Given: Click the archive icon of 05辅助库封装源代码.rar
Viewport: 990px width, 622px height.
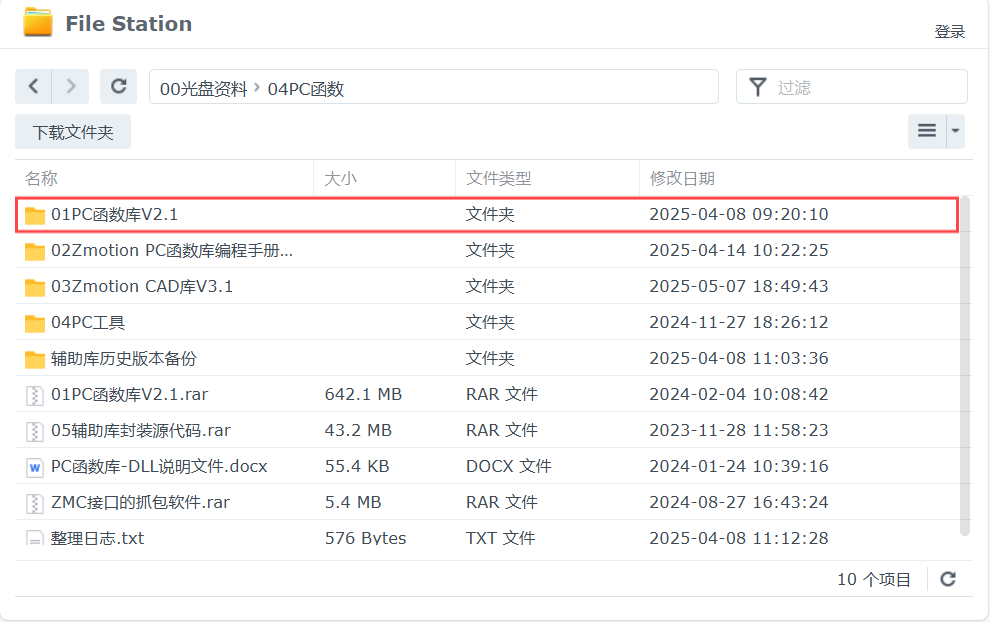Looking at the screenshot, I should 35,431.
